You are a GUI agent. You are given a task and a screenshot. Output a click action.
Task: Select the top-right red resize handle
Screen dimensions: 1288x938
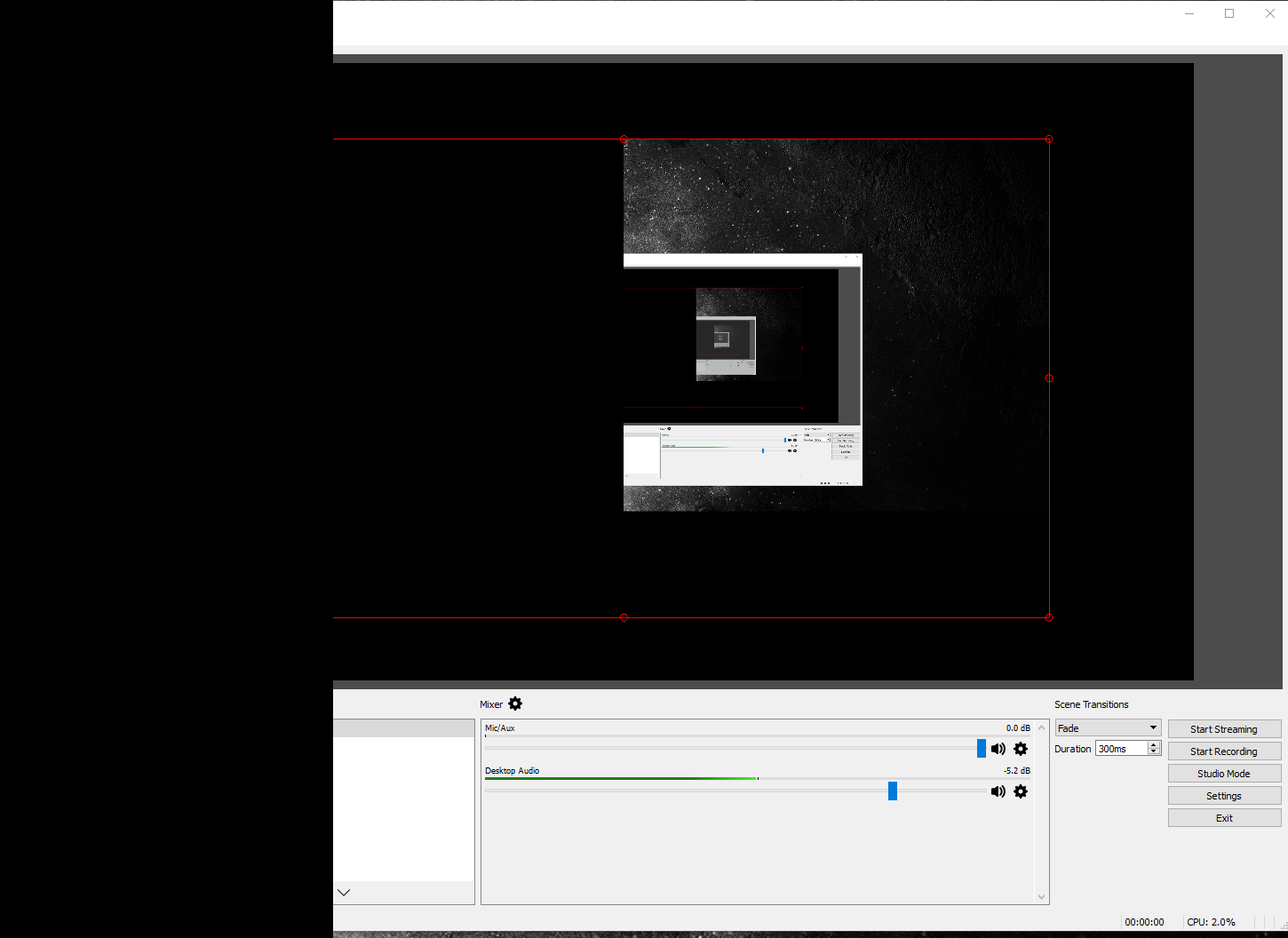1049,139
